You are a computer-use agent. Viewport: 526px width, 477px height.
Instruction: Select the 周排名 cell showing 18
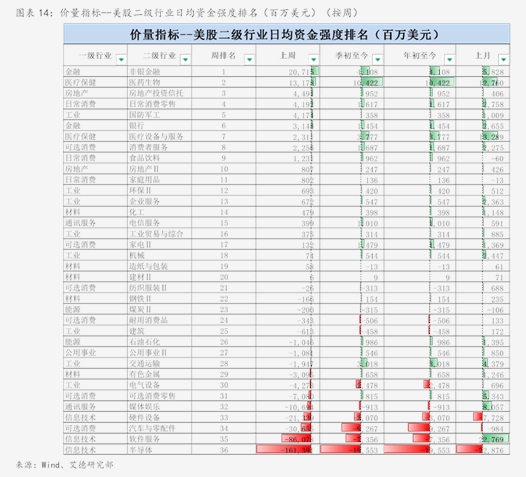tap(224, 255)
